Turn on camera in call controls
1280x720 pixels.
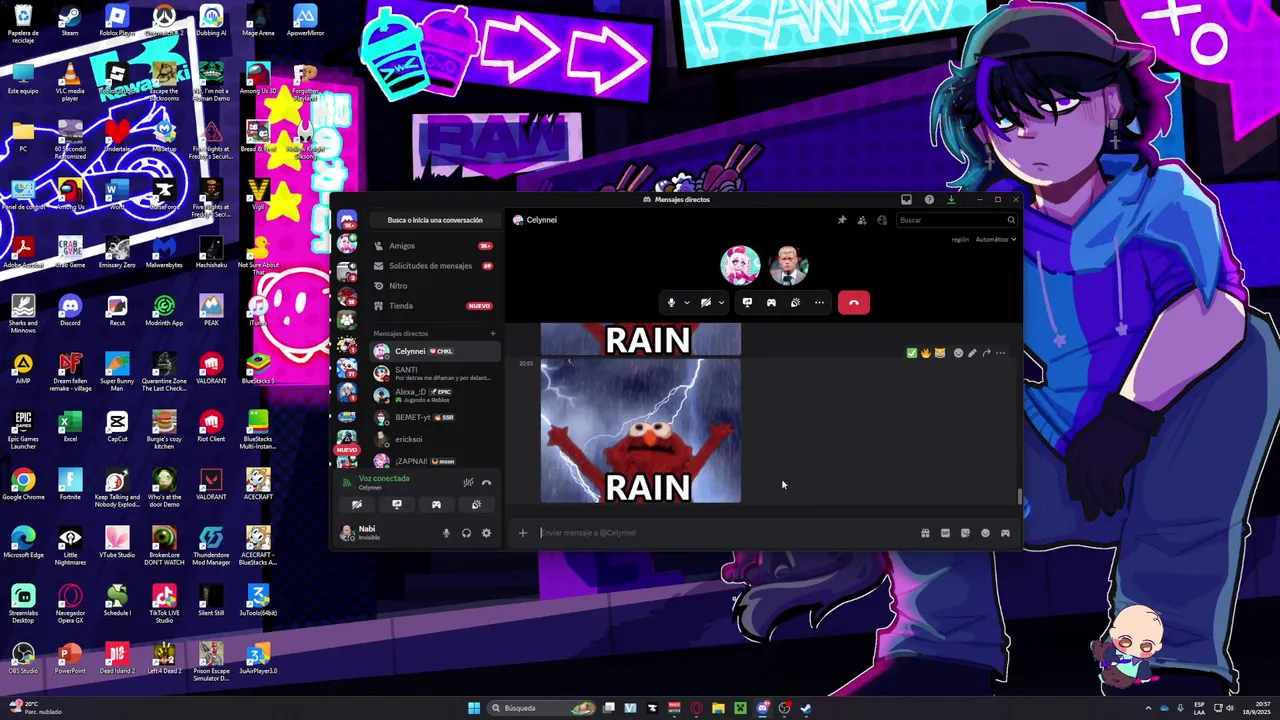706,303
